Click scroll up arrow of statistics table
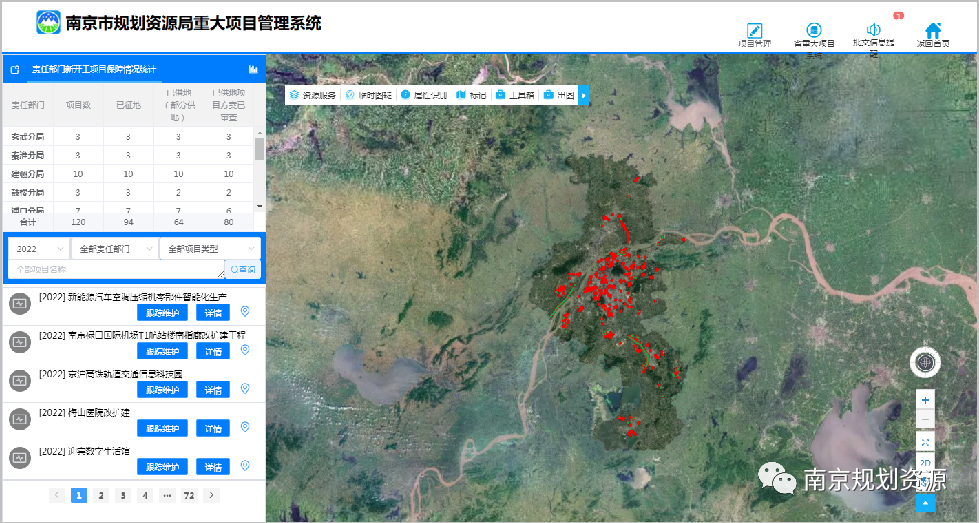This screenshot has width=979, height=523. (259, 132)
